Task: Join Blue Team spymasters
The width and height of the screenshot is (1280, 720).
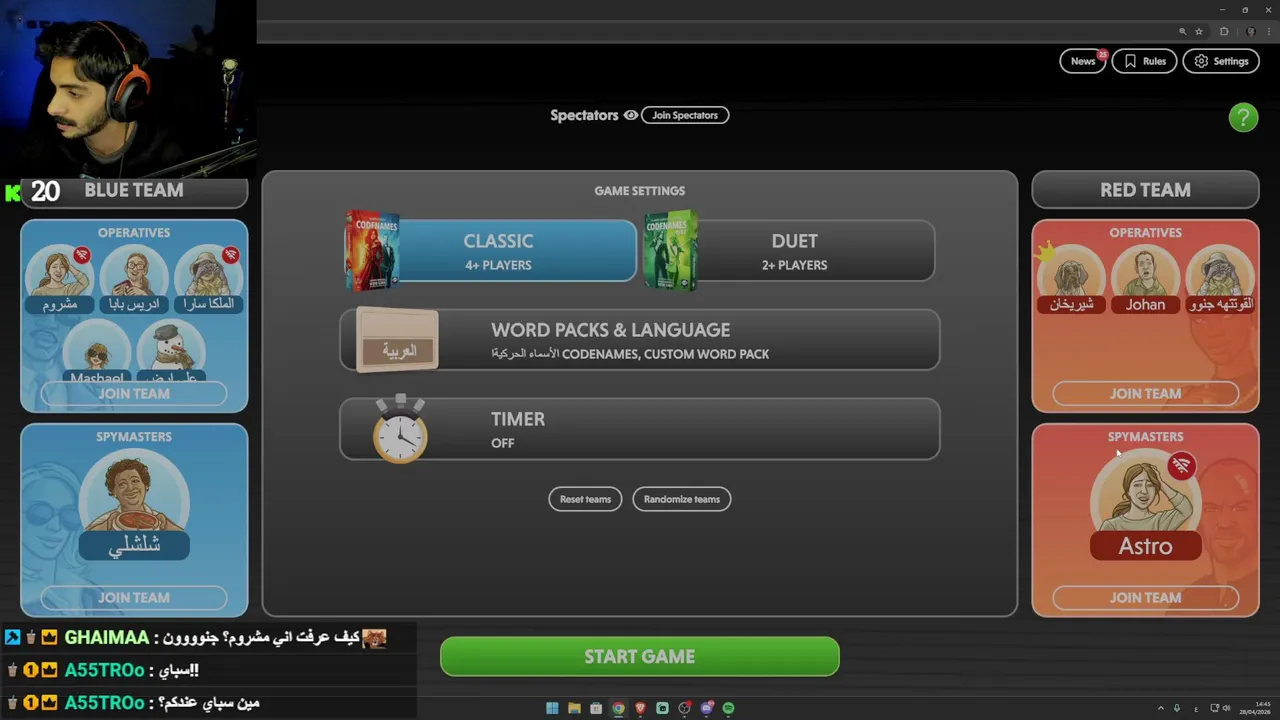Action: [134, 598]
